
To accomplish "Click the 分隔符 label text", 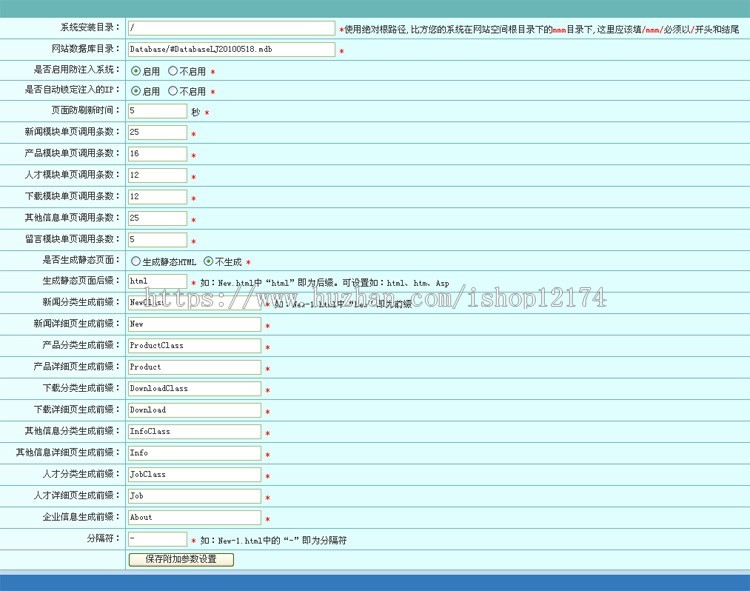I will (103, 538).
